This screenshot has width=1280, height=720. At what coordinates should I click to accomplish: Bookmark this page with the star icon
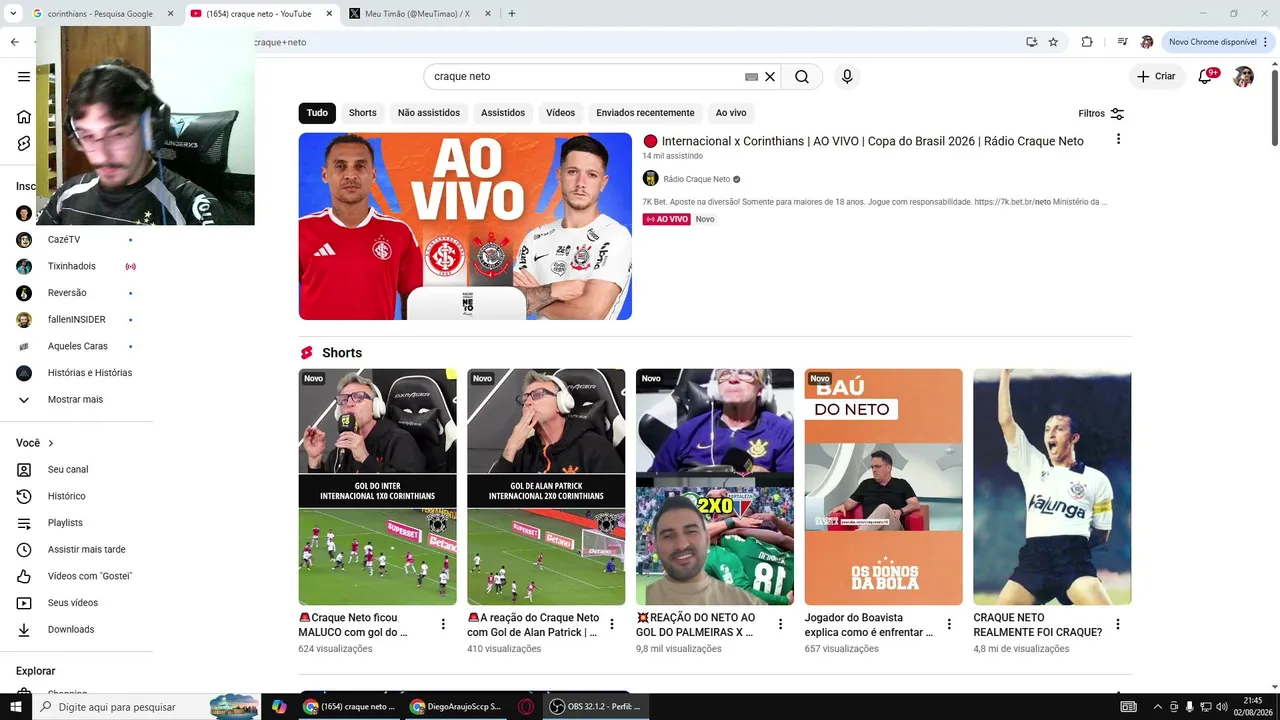tap(1053, 42)
